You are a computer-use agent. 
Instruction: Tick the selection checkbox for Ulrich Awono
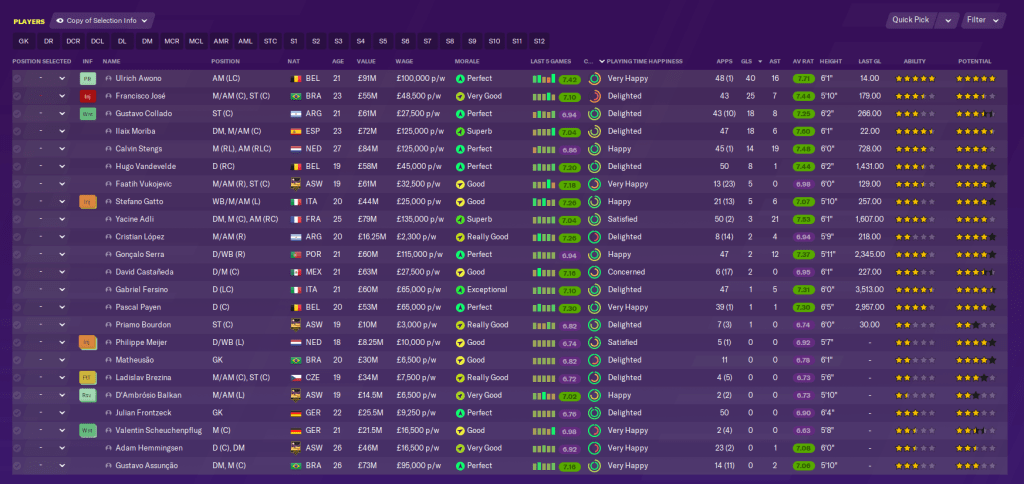click(17, 78)
